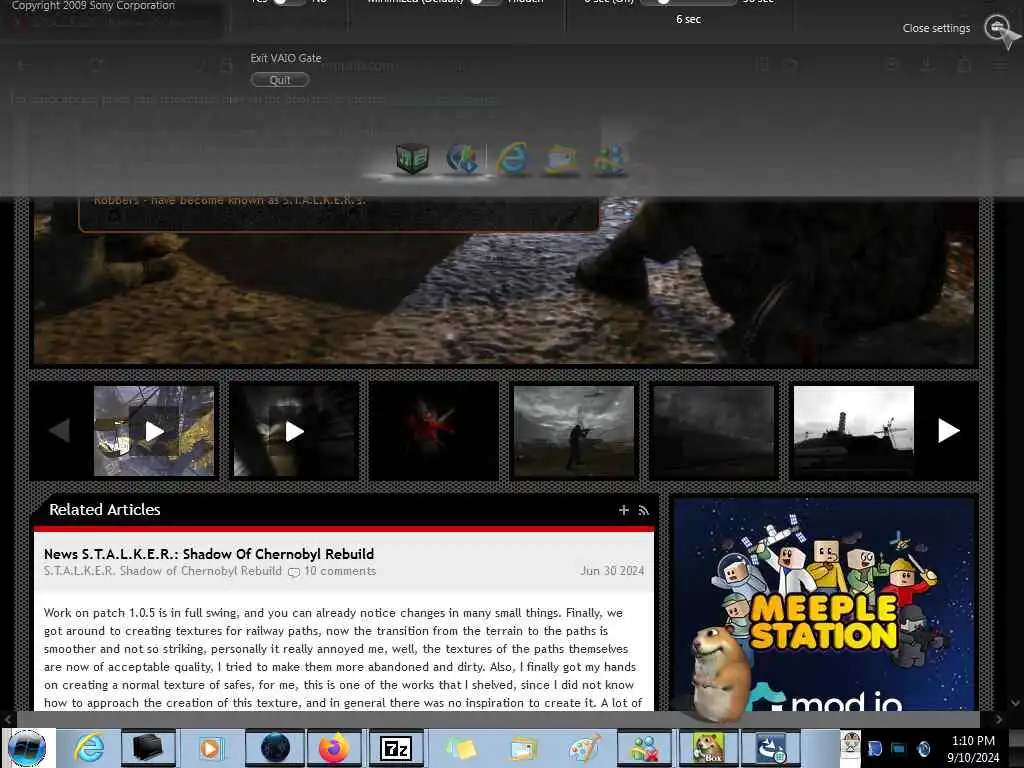
Task: Open Windows Media Player from the taskbar
Action: coord(210,748)
